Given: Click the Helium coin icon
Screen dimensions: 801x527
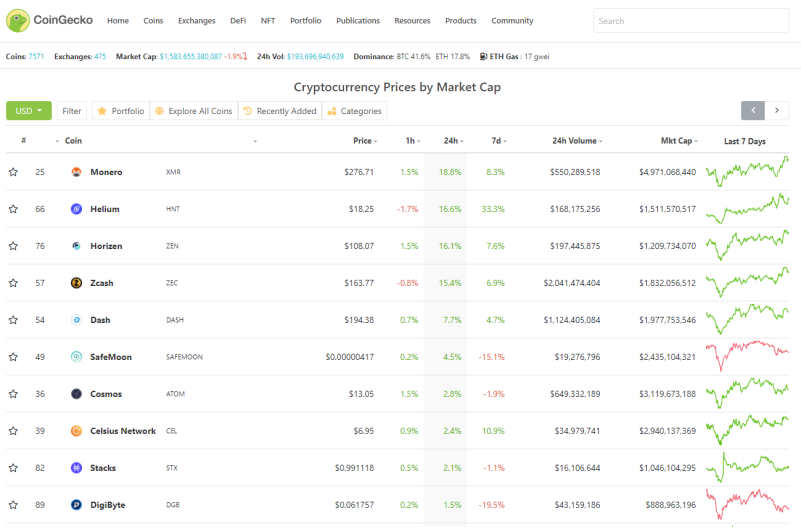Looking at the screenshot, I should coord(76,209).
